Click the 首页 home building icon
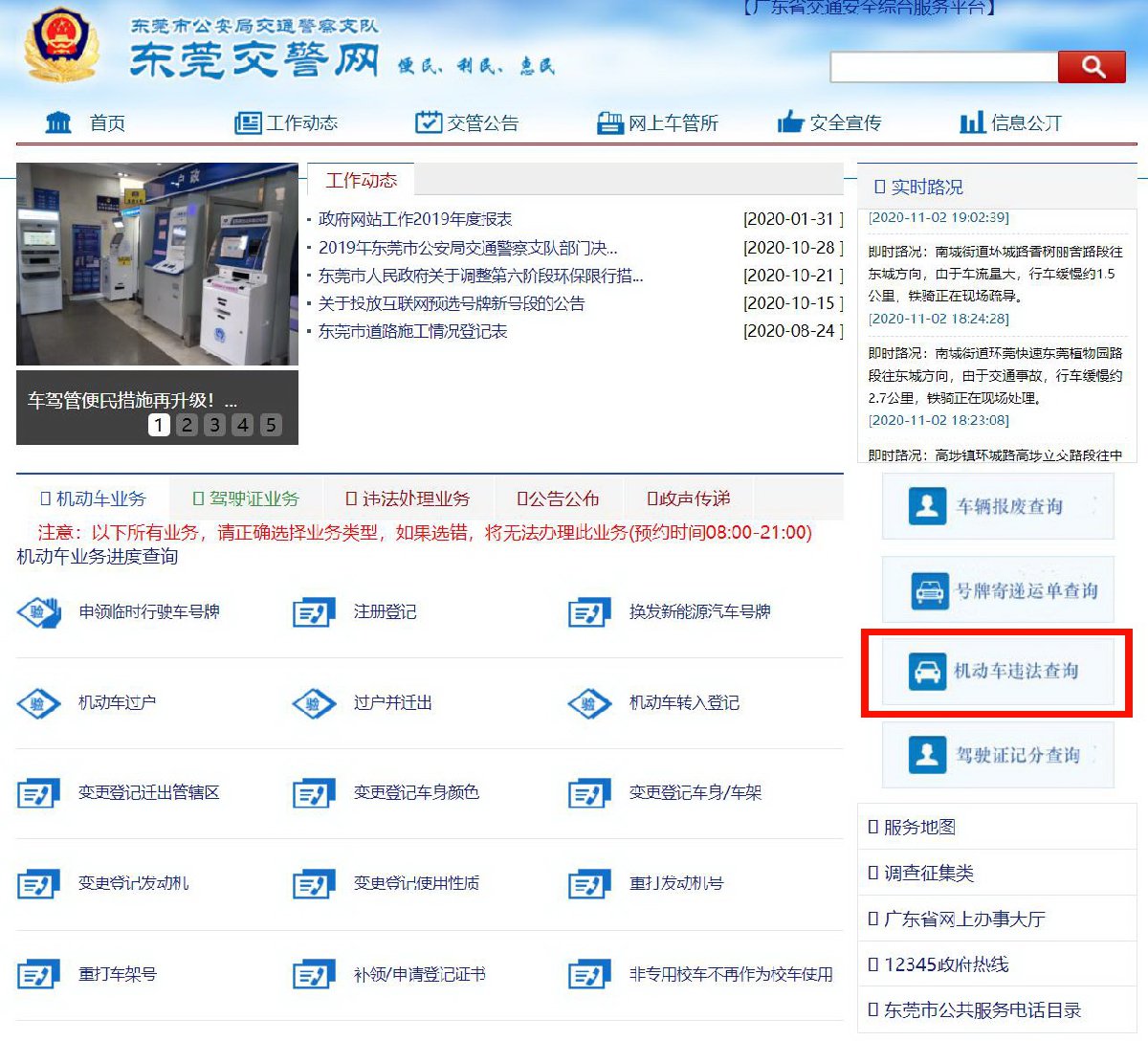Viewport: 1148px width, 1041px height. (x=58, y=122)
